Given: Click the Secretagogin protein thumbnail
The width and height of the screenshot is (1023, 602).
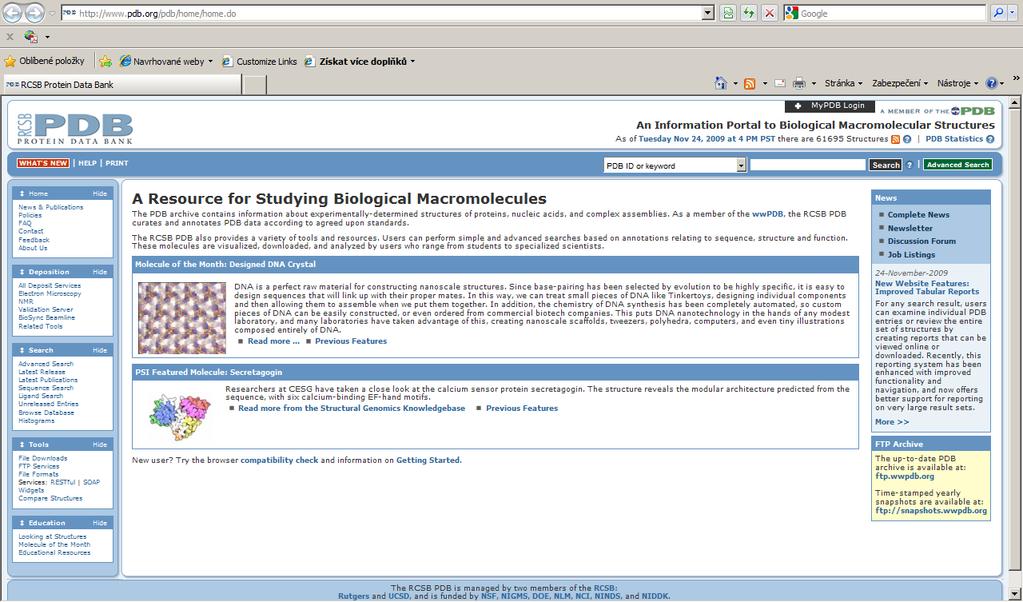Looking at the screenshot, I should coord(180,416).
